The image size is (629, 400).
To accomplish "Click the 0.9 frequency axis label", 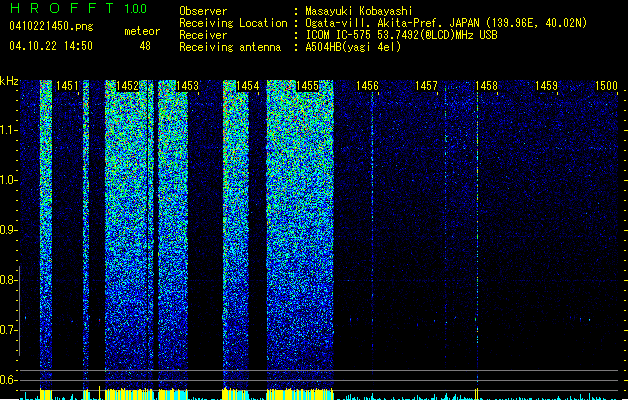I will tap(8, 230).
